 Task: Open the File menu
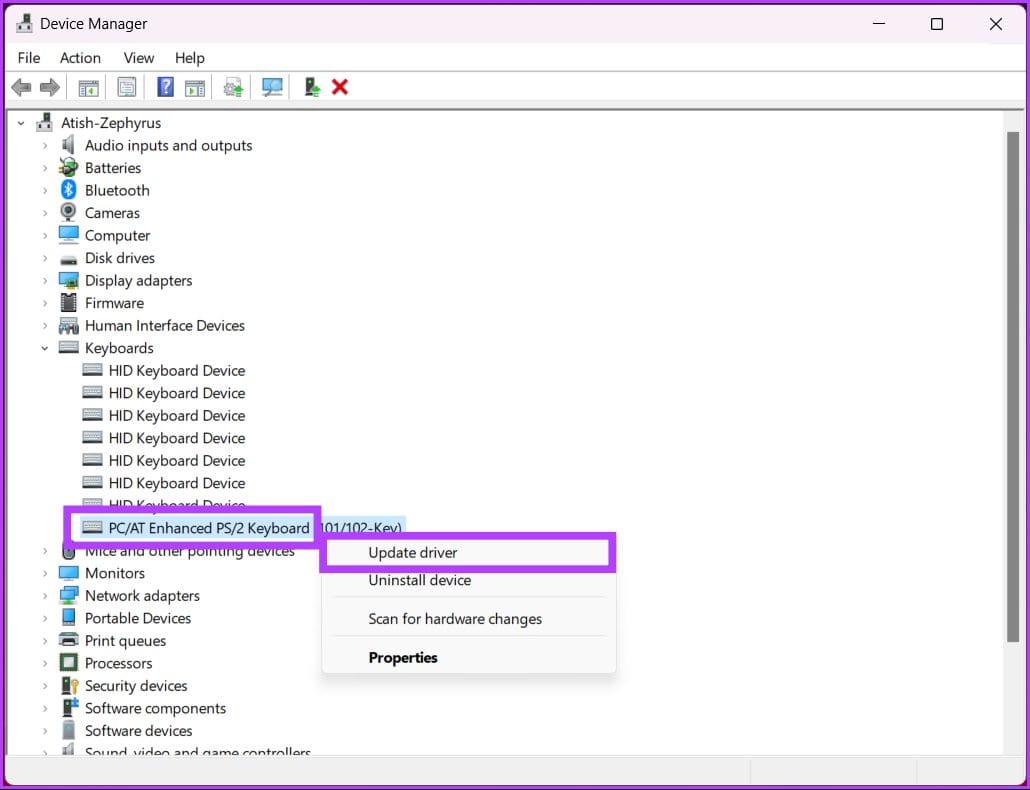click(28, 58)
